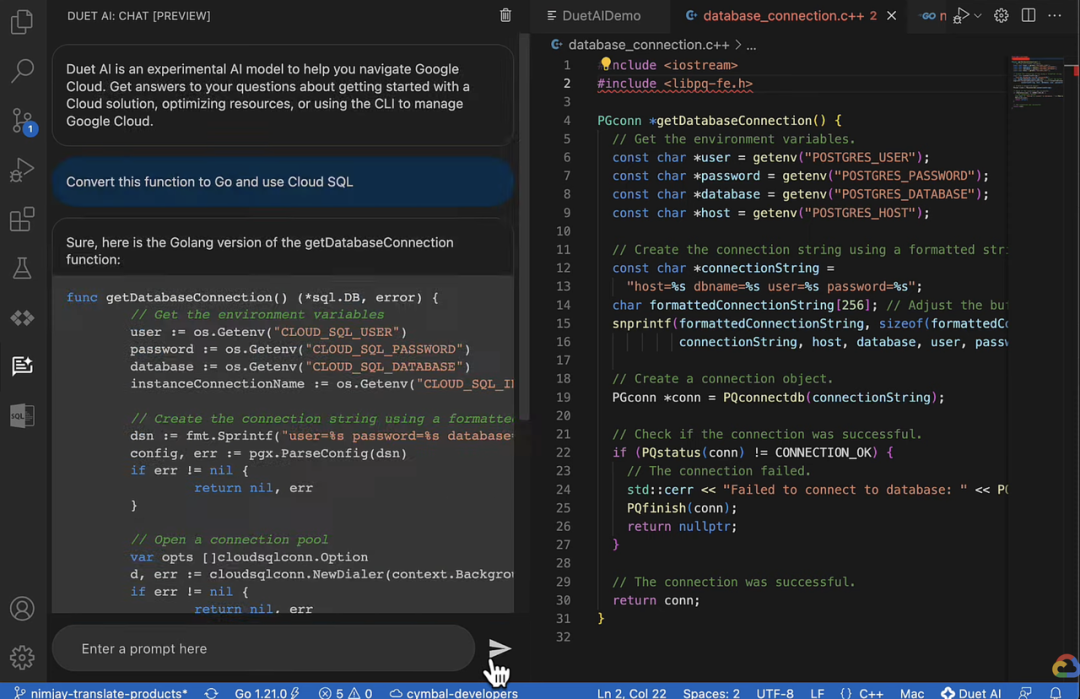
Task: Click the Duet AI chat sidebar icon
Action: 22,366
